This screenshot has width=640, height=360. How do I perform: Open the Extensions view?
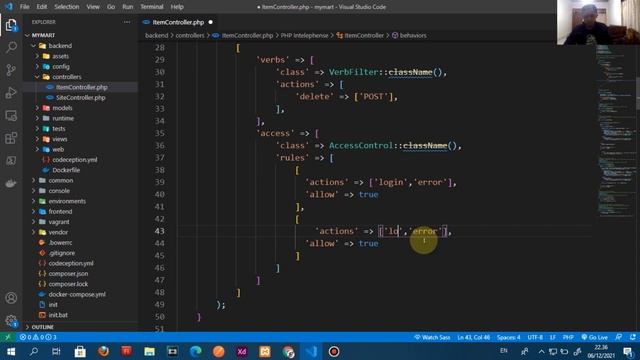point(11,138)
